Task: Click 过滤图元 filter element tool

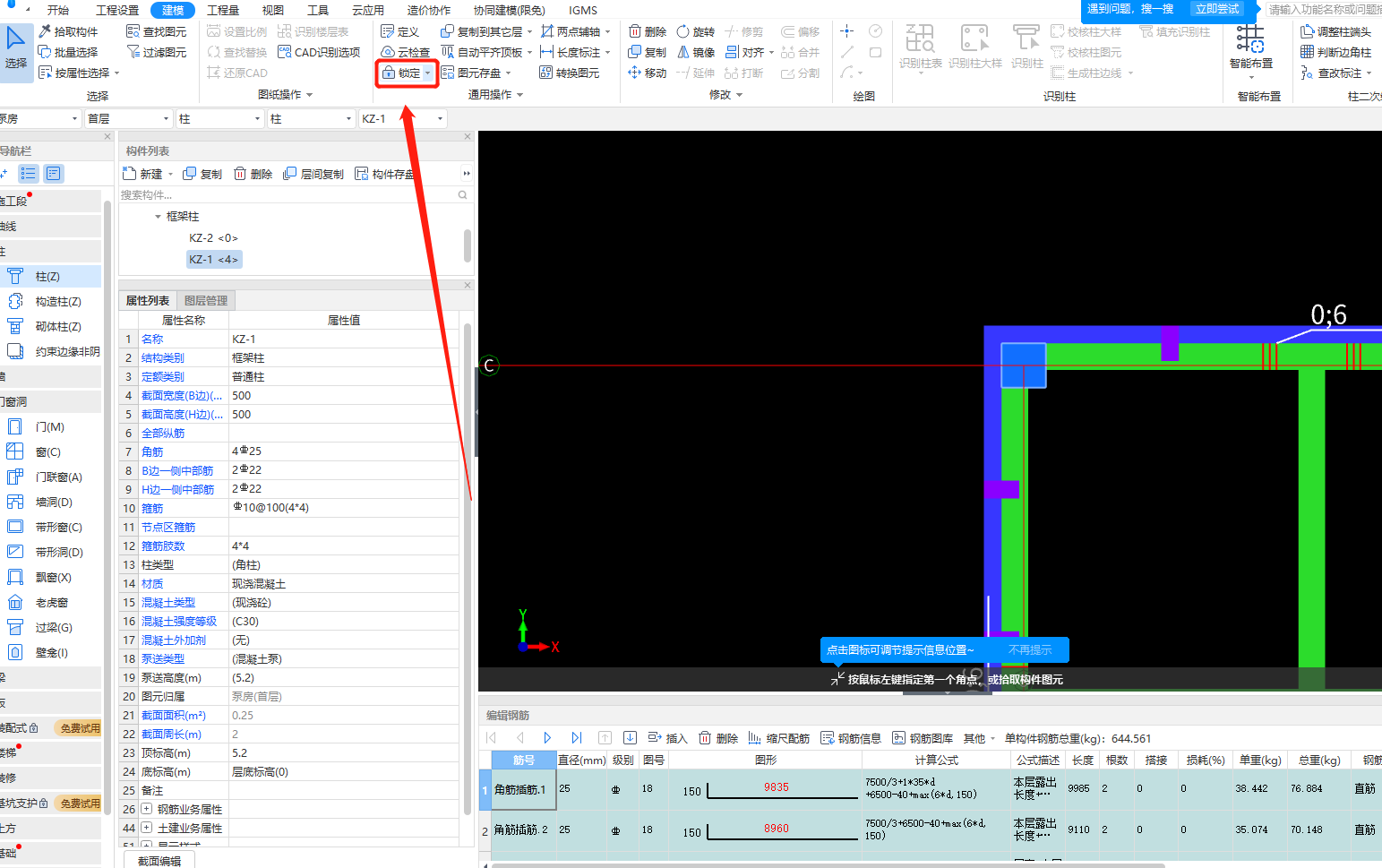Action: point(157,52)
